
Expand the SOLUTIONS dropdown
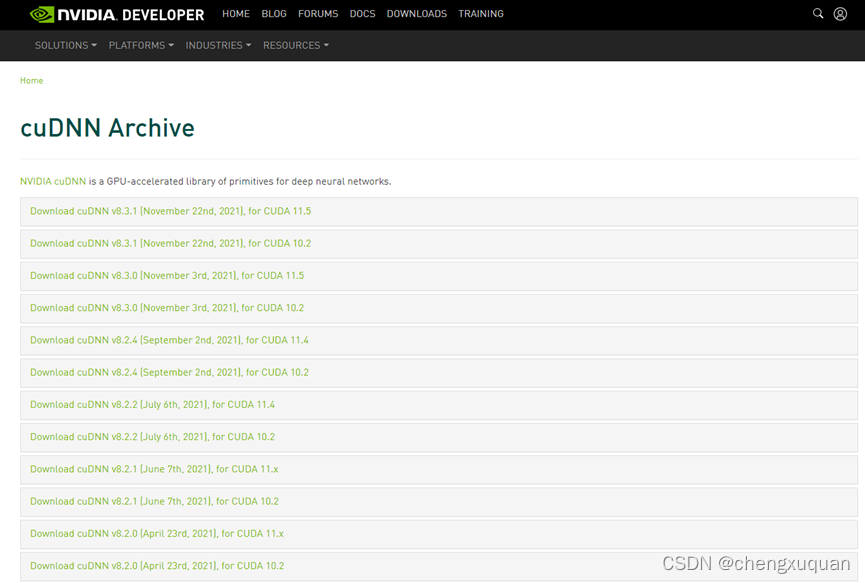[66, 45]
